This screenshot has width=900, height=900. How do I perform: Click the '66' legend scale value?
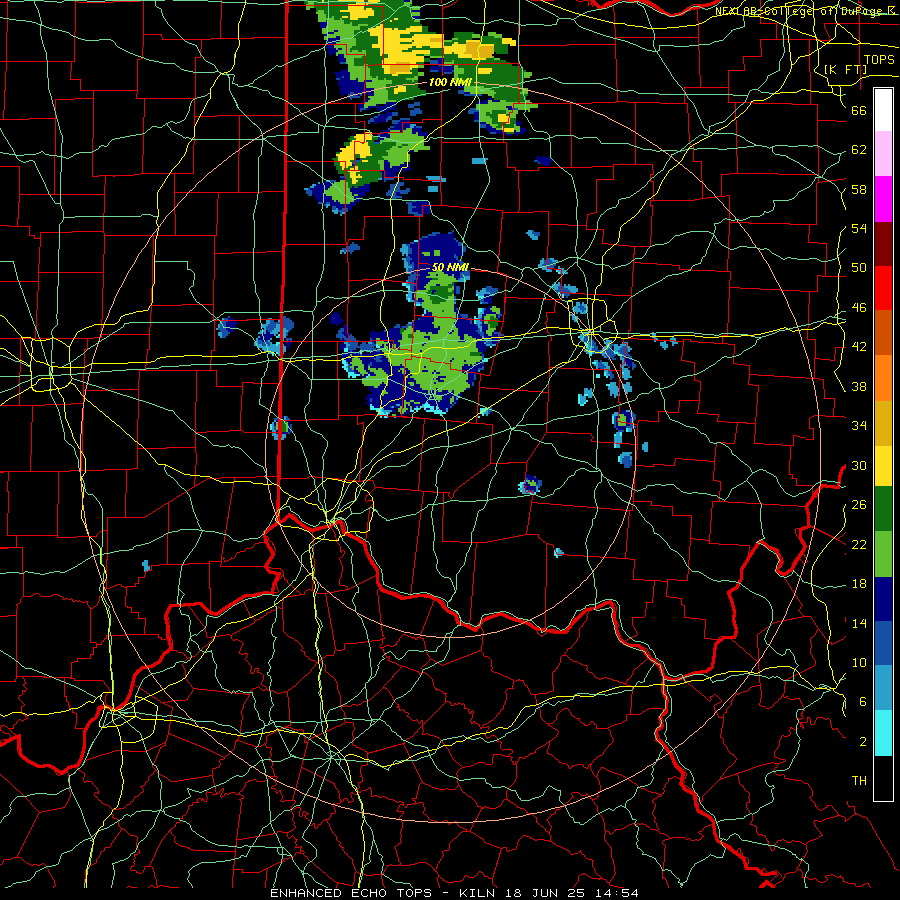click(859, 110)
